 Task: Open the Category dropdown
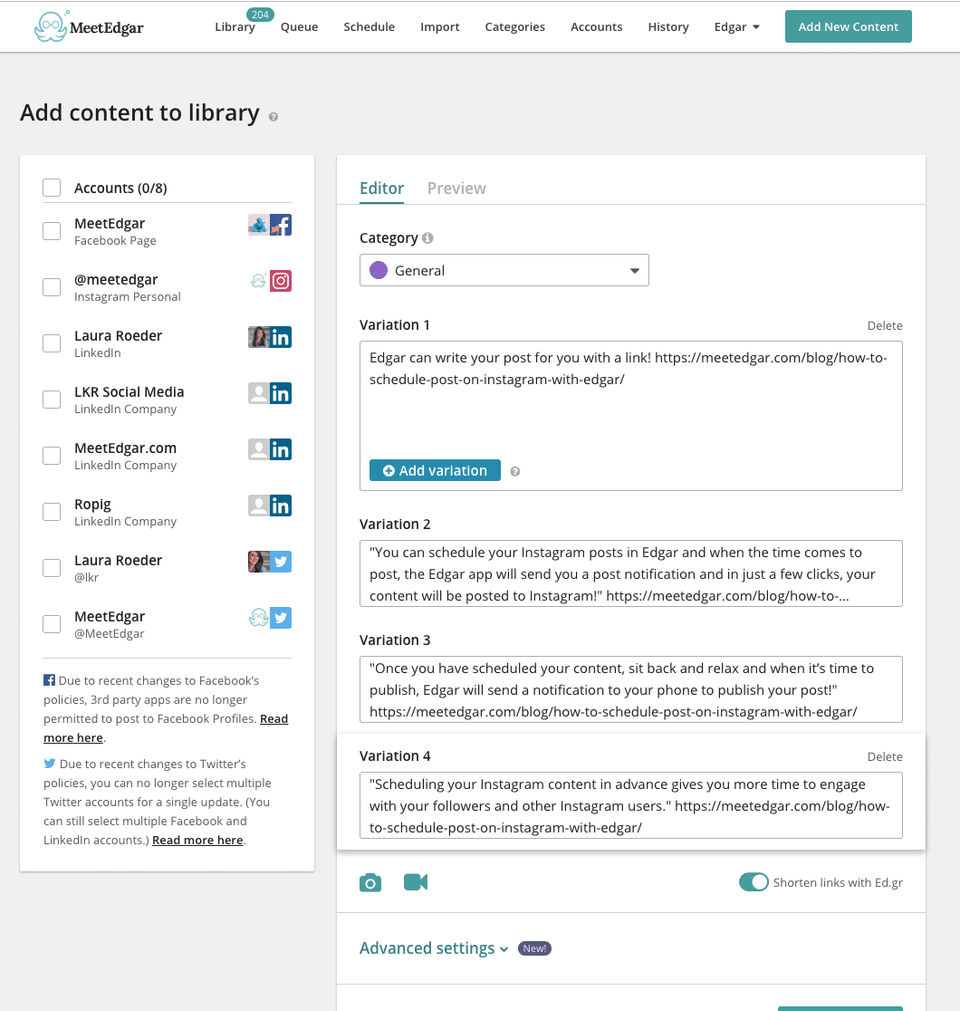pyautogui.click(x=504, y=270)
